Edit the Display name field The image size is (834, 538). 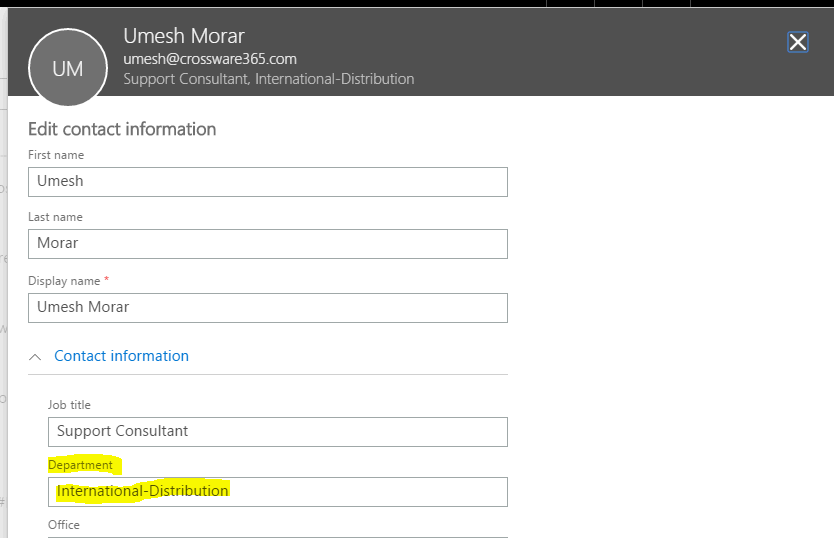tap(268, 308)
